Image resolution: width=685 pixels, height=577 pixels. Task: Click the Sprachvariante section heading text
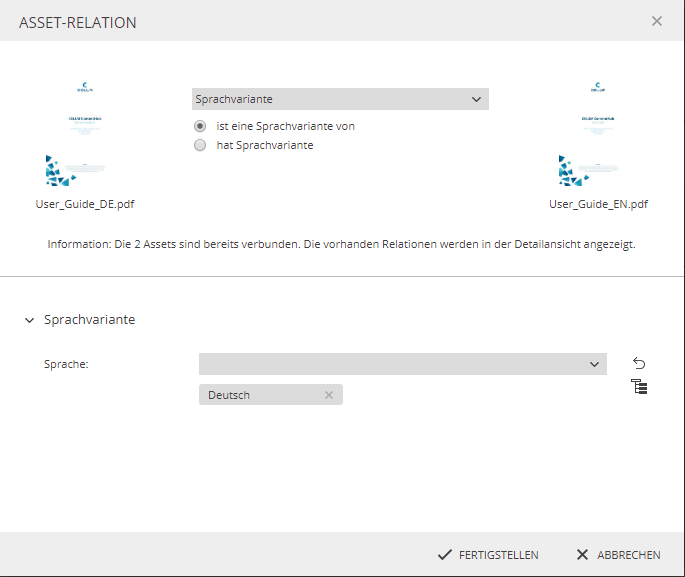coord(89,320)
